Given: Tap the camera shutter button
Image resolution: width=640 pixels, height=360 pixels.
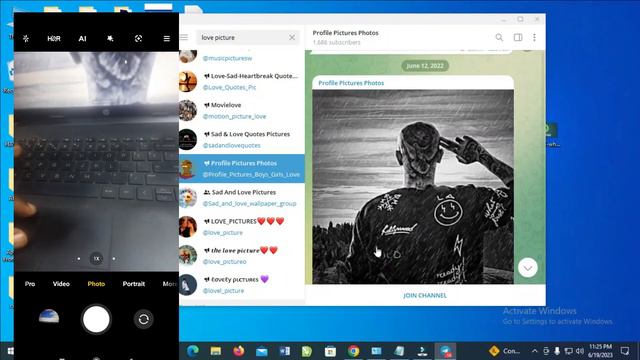Looking at the screenshot, I should (x=96, y=319).
